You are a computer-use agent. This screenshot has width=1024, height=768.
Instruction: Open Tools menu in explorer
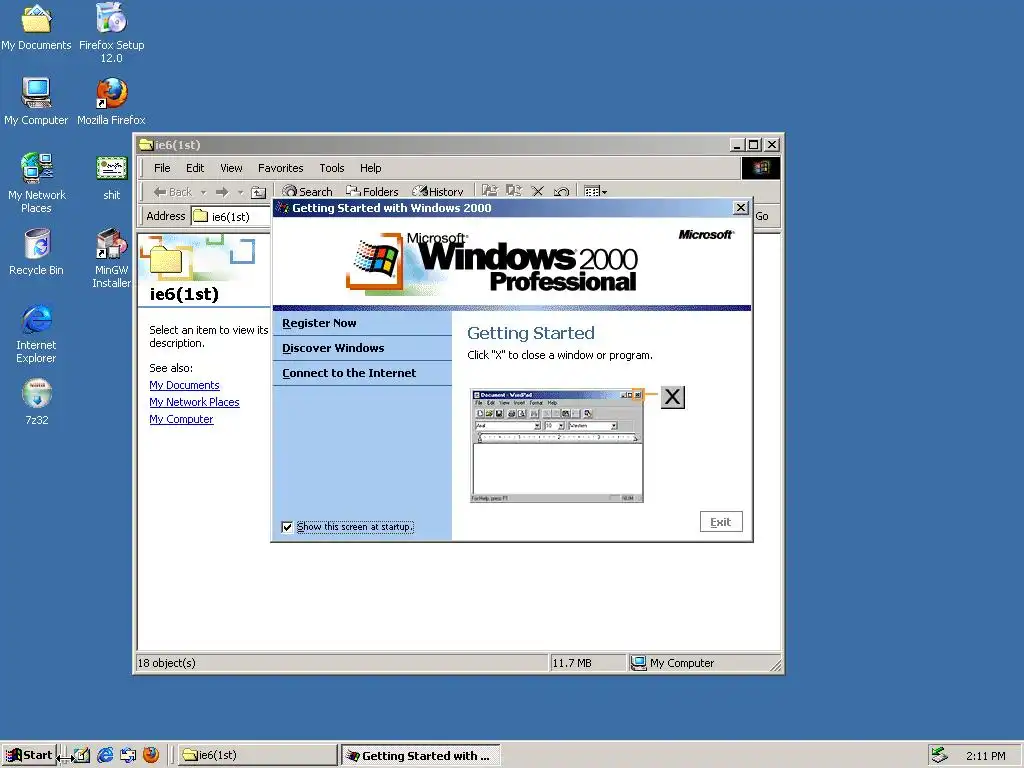pyautogui.click(x=332, y=168)
